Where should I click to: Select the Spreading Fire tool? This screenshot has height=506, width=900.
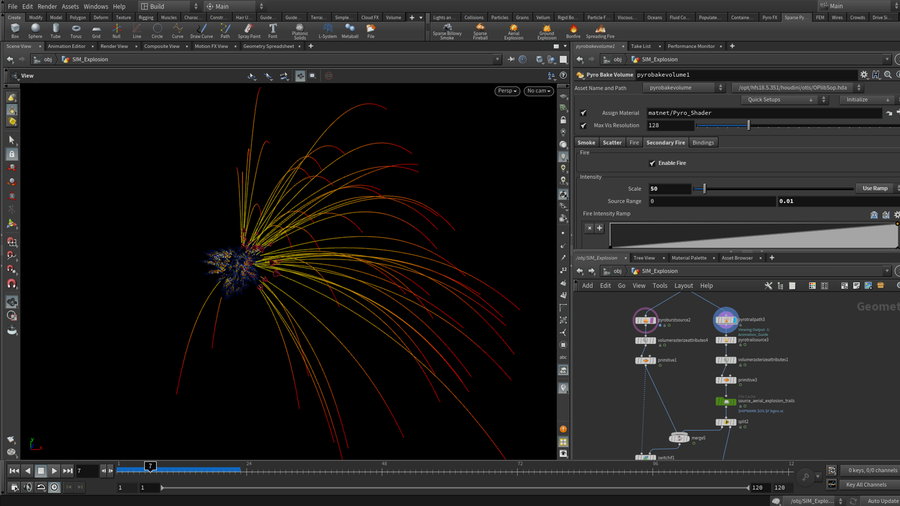click(600, 30)
